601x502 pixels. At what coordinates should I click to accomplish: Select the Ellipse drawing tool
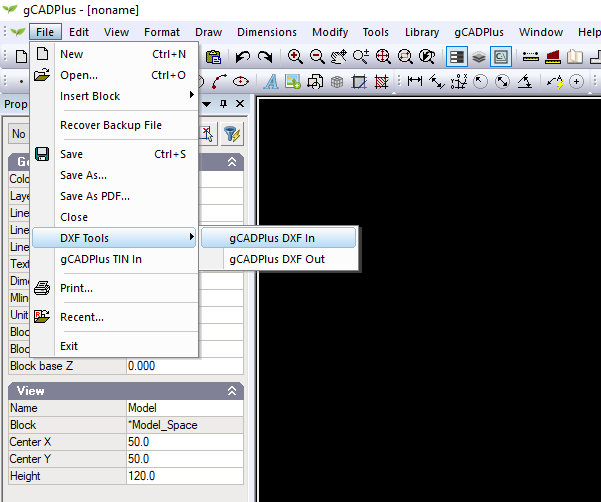(241, 81)
